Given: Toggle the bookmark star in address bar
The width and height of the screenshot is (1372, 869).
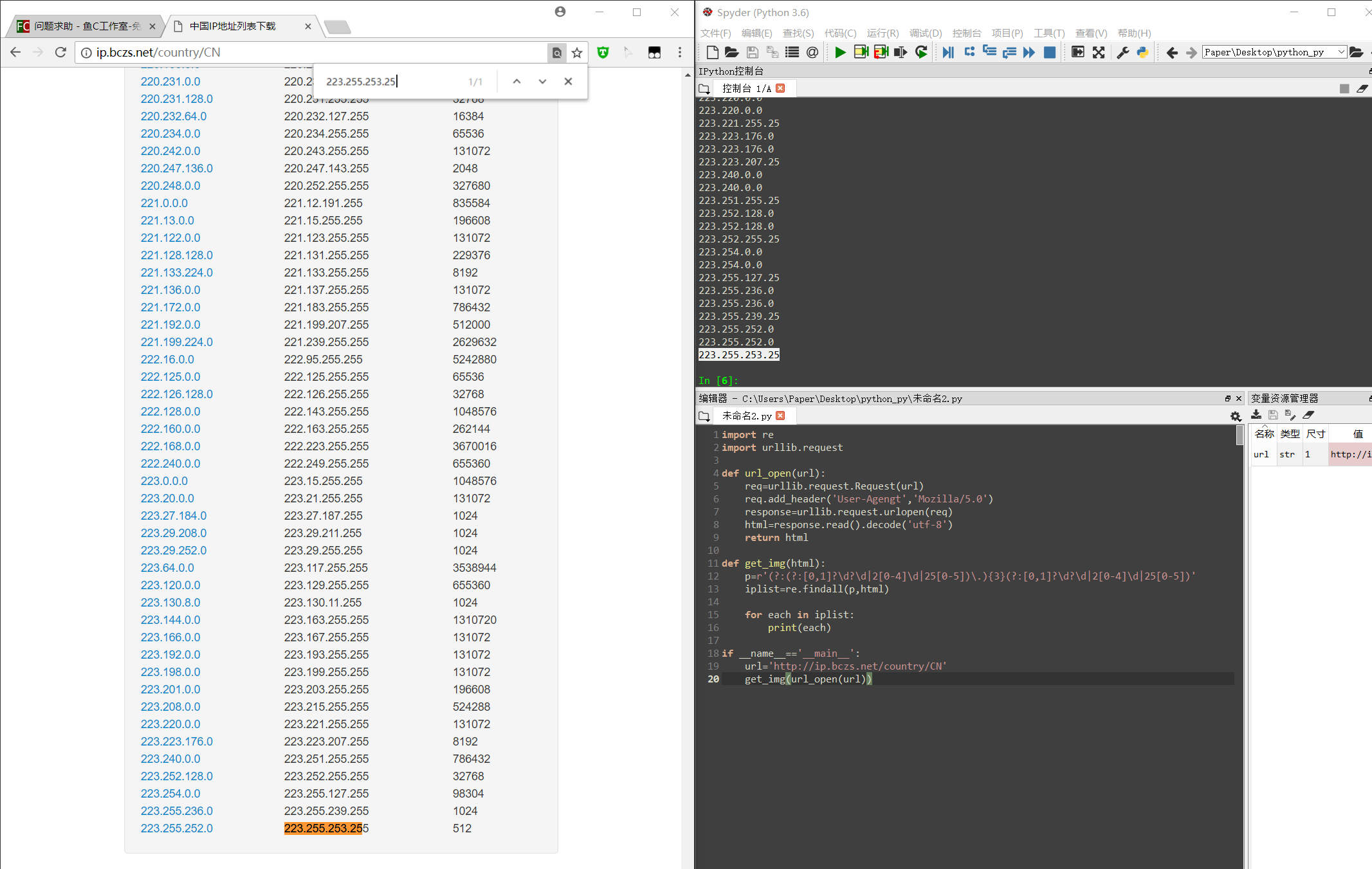Looking at the screenshot, I should point(577,53).
